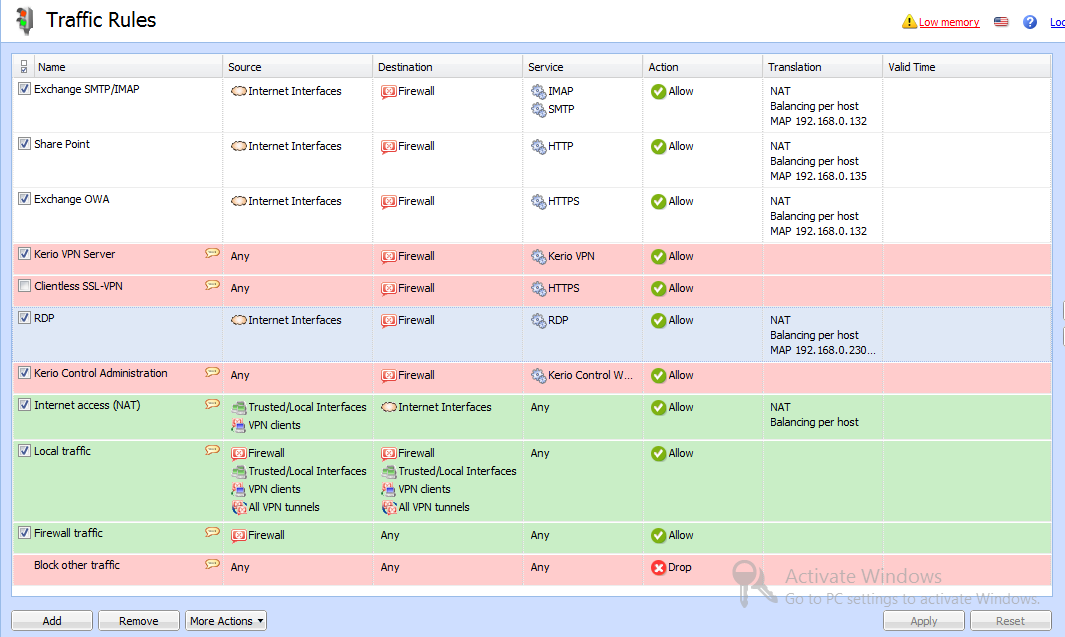Click the green Allow icon in Share Point row
The image size is (1065, 637).
tap(658, 146)
